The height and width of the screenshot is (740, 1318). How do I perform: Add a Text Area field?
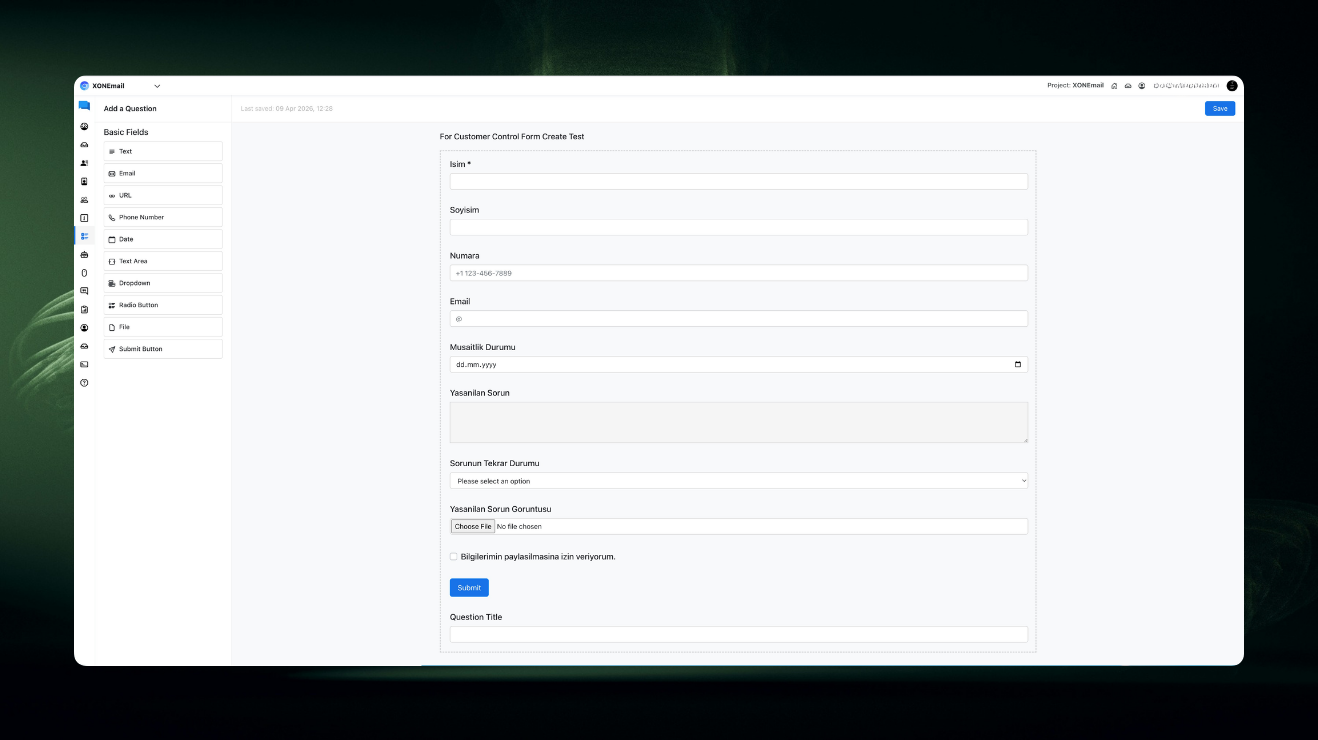coord(163,261)
